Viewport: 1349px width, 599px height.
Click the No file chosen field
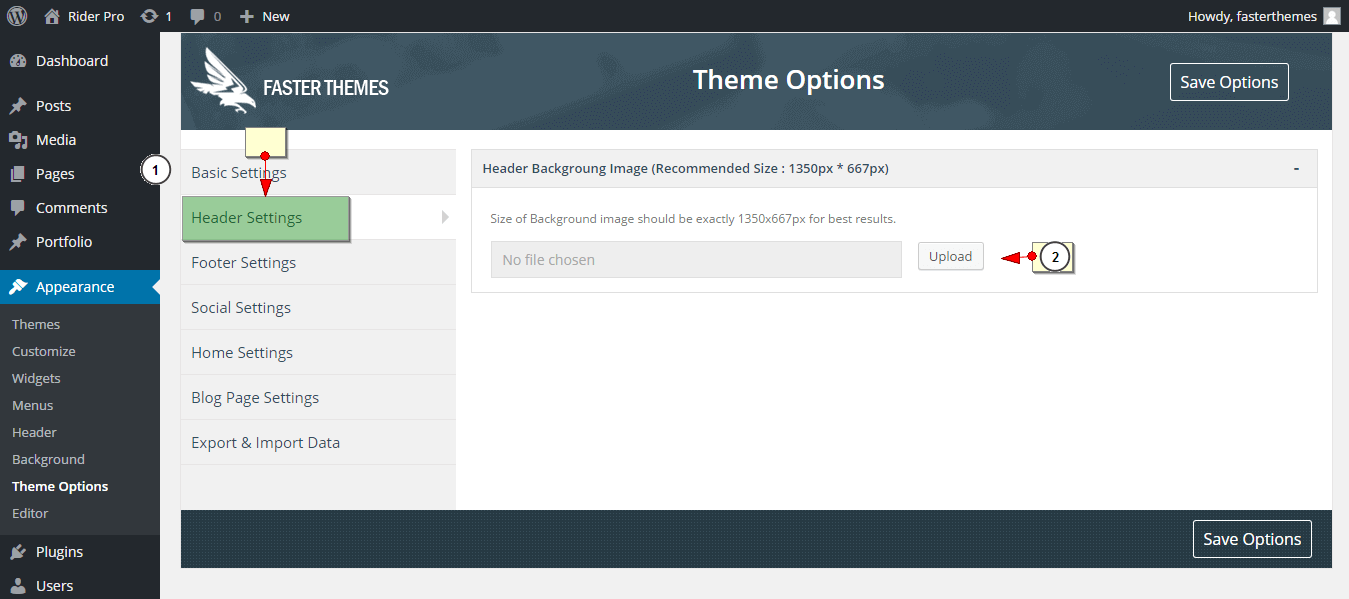[x=696, y=259]
